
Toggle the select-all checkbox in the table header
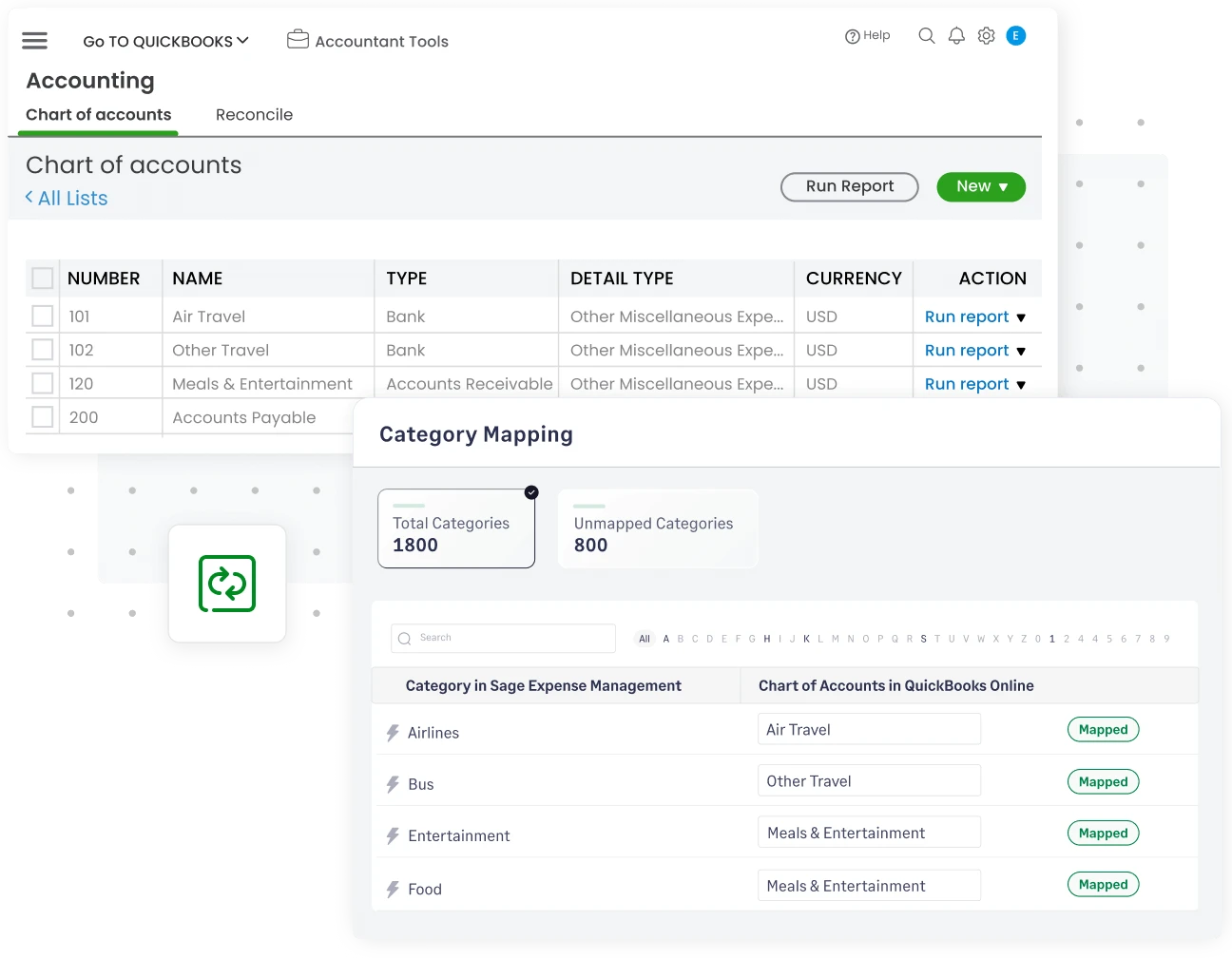tap(43, 278)
